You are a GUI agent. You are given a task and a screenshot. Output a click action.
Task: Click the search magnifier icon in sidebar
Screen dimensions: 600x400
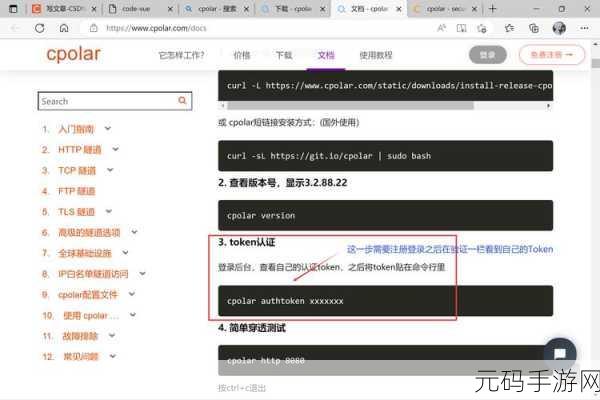(x=182, y=100)
